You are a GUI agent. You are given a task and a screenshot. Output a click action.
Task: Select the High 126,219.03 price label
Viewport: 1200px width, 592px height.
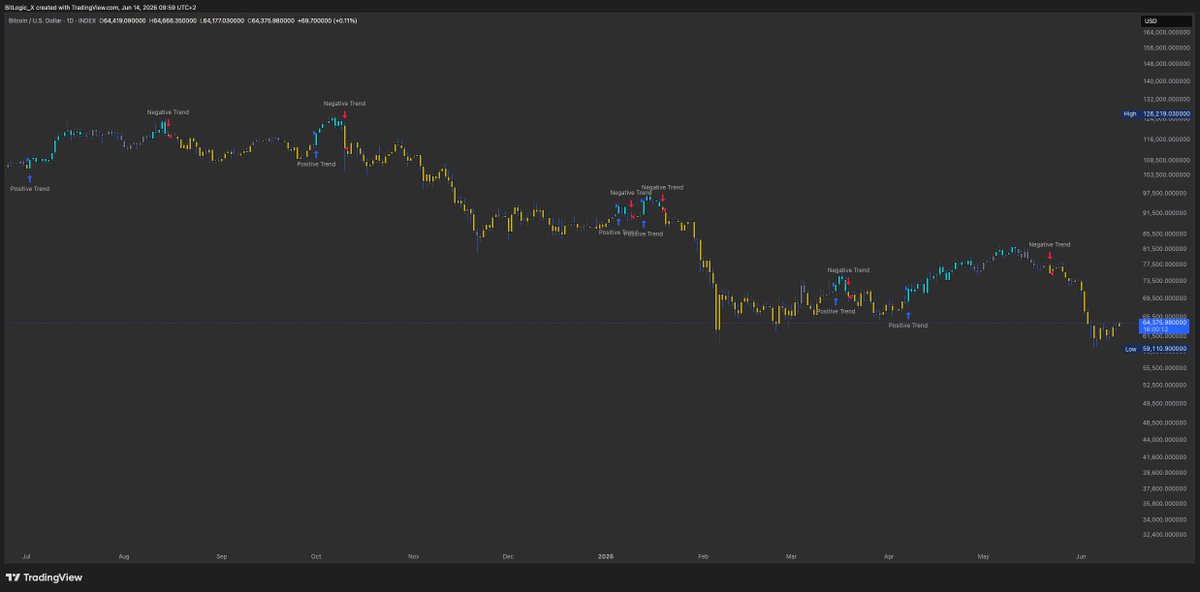pos(1154,114)
